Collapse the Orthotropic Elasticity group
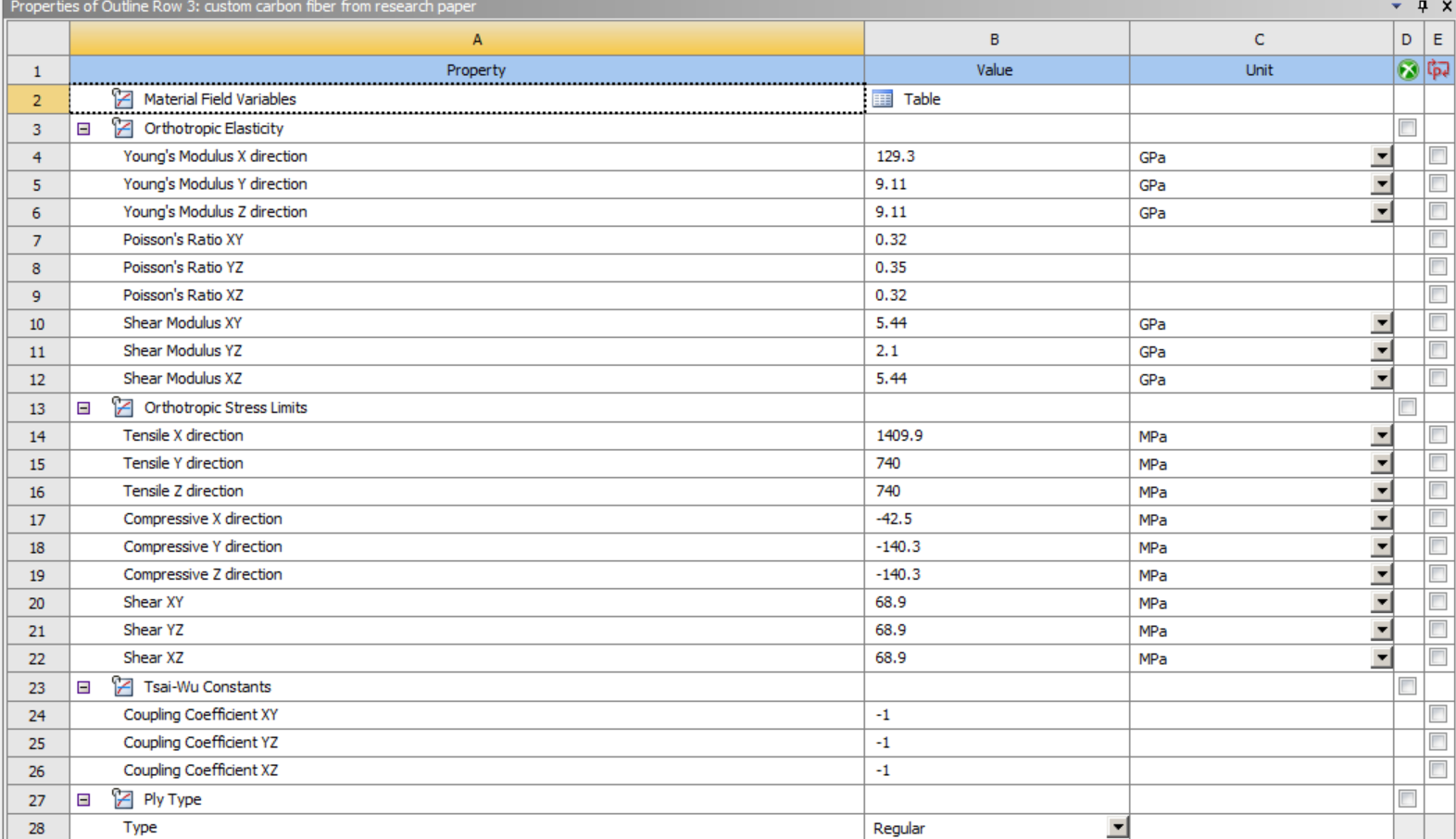Screen dimensions: 1456x839 point(83,129)
